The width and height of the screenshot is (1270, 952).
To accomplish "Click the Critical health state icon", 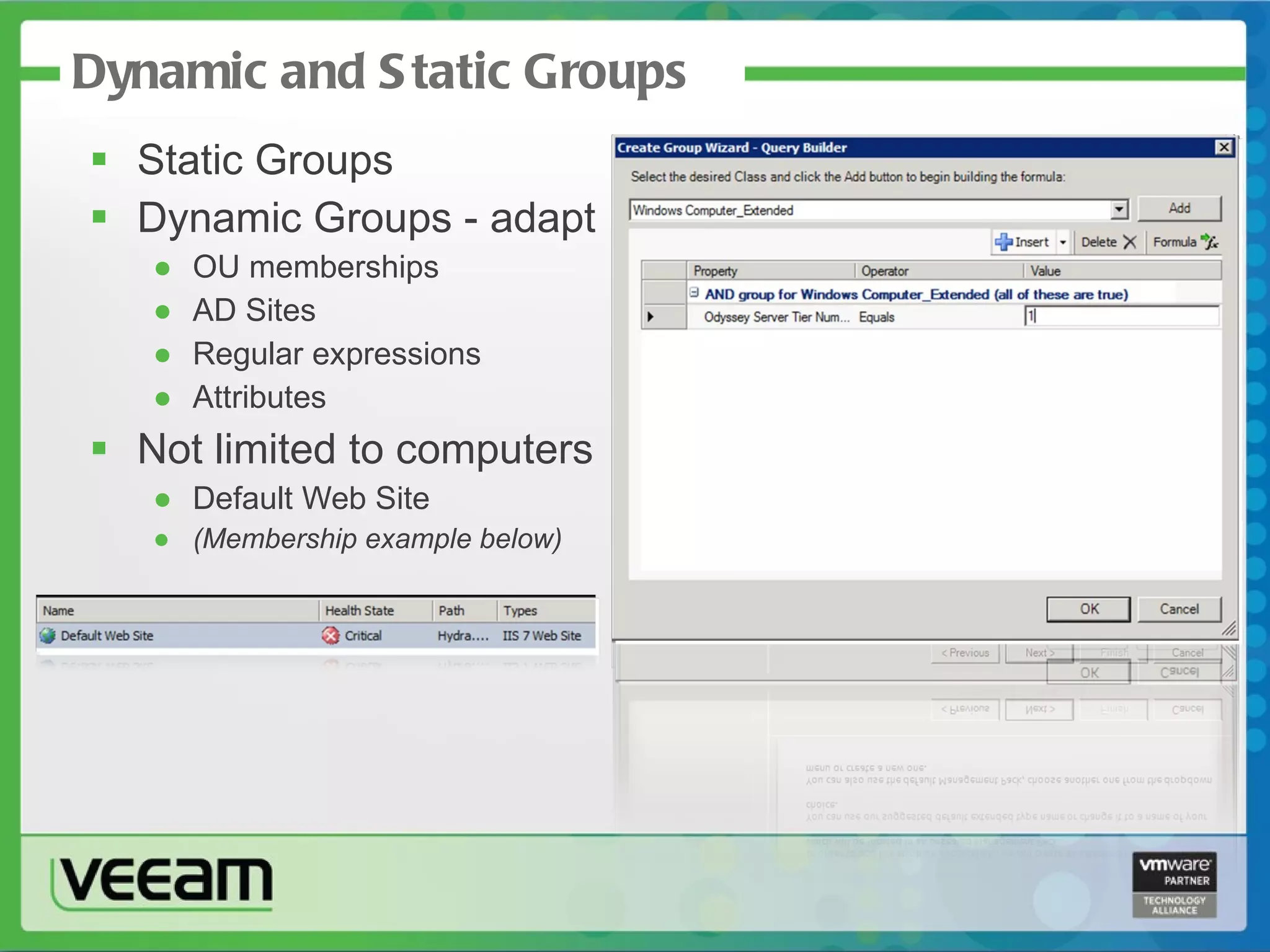I will 331,635.
